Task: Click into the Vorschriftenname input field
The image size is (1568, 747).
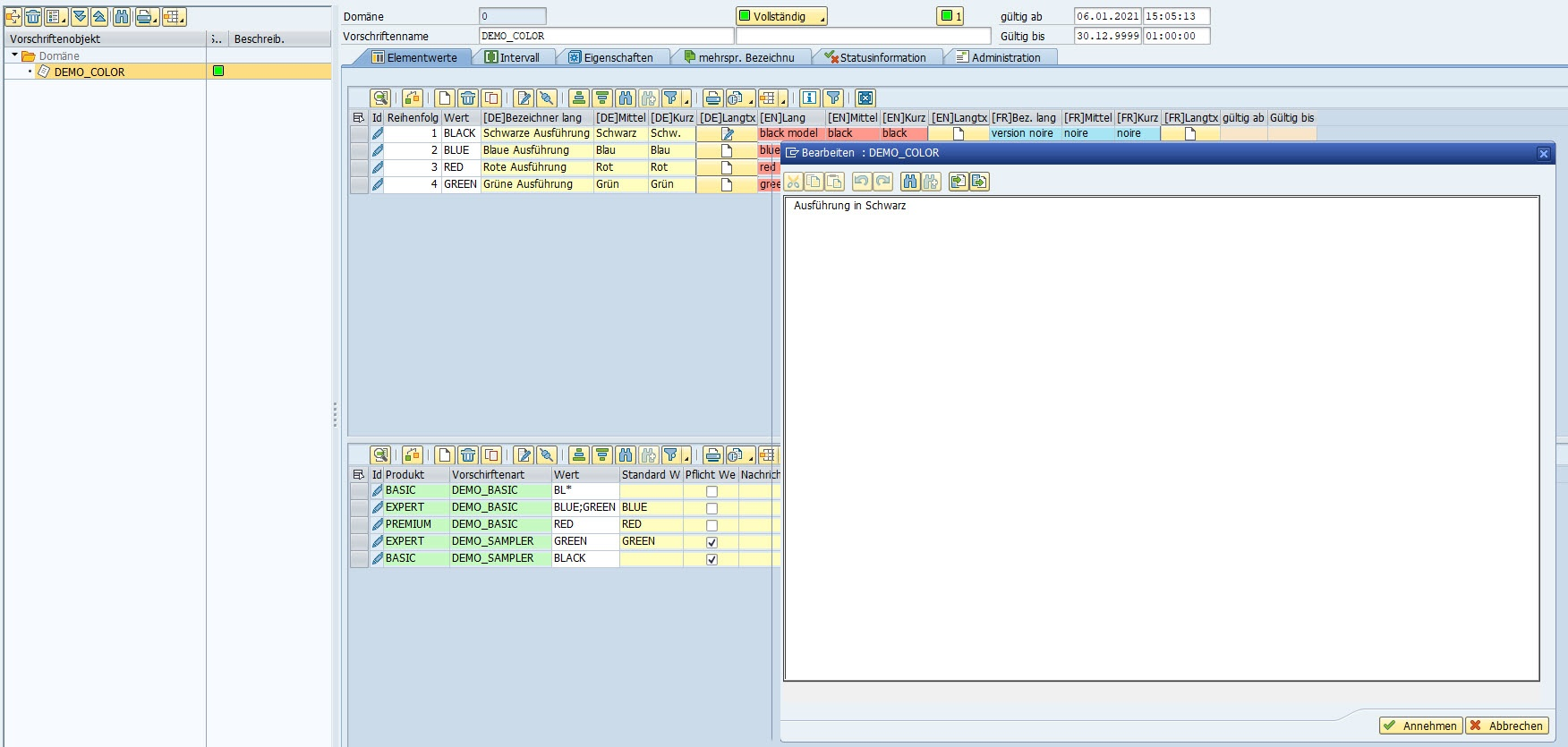Action: [x=606, y=36]
